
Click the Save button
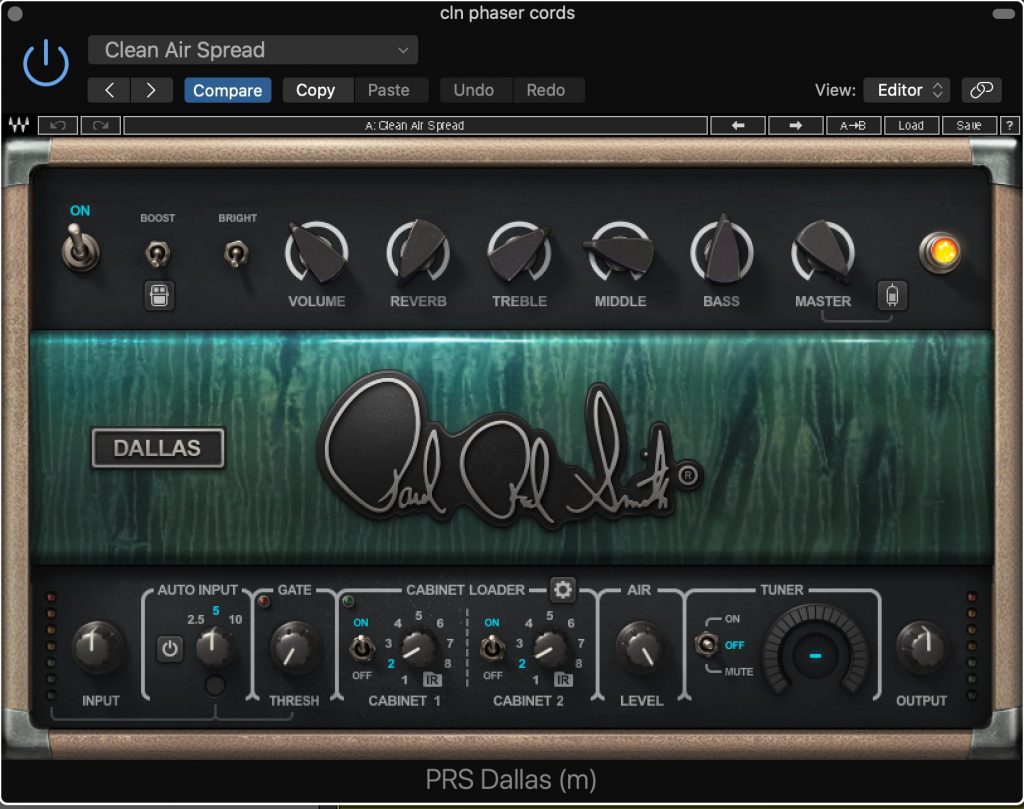point(969,125)
